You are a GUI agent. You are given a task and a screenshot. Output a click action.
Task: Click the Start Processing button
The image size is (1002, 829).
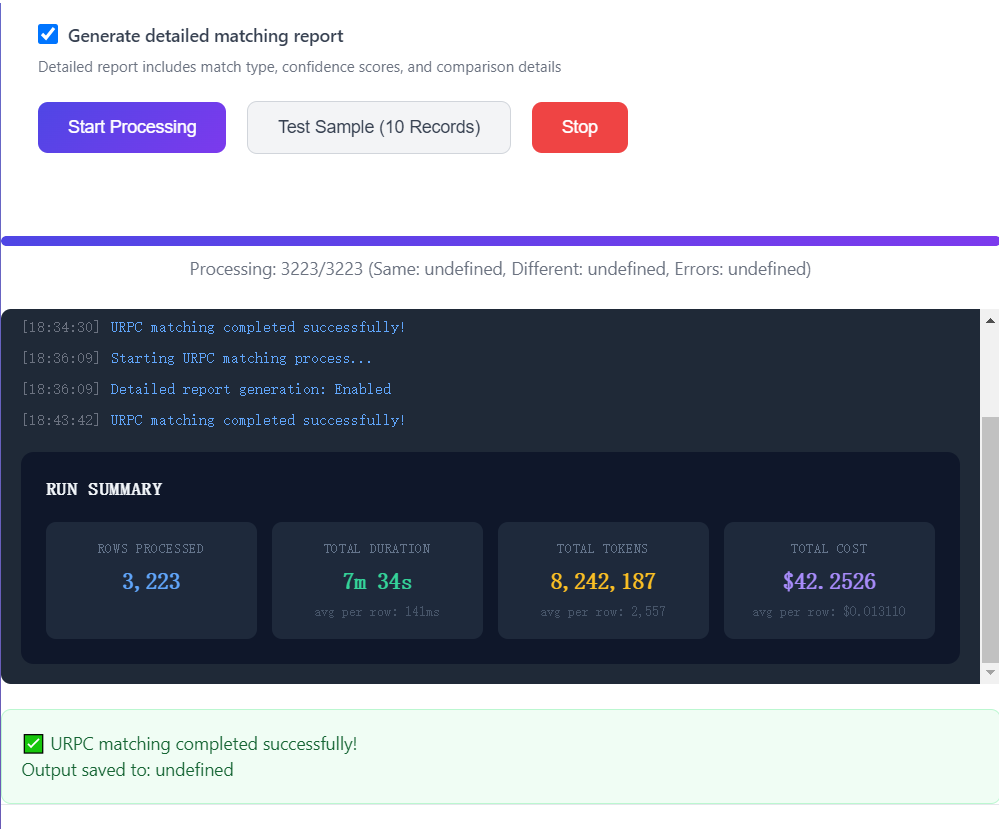point(131,127)
